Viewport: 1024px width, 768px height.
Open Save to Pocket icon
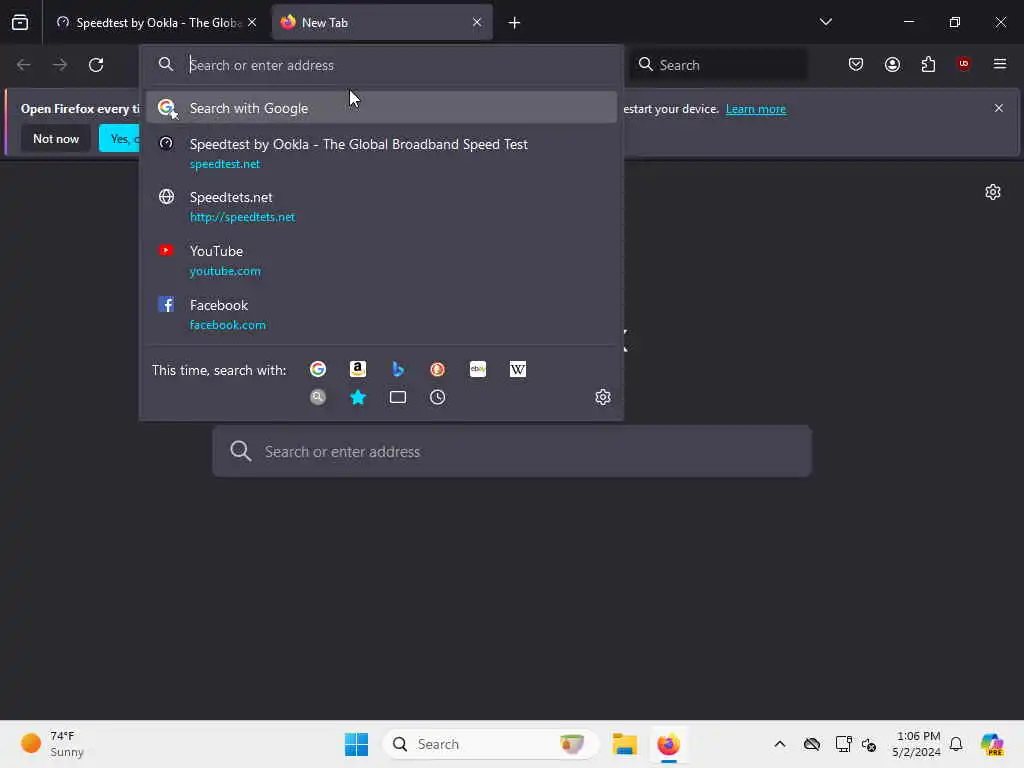pos(856,64)
